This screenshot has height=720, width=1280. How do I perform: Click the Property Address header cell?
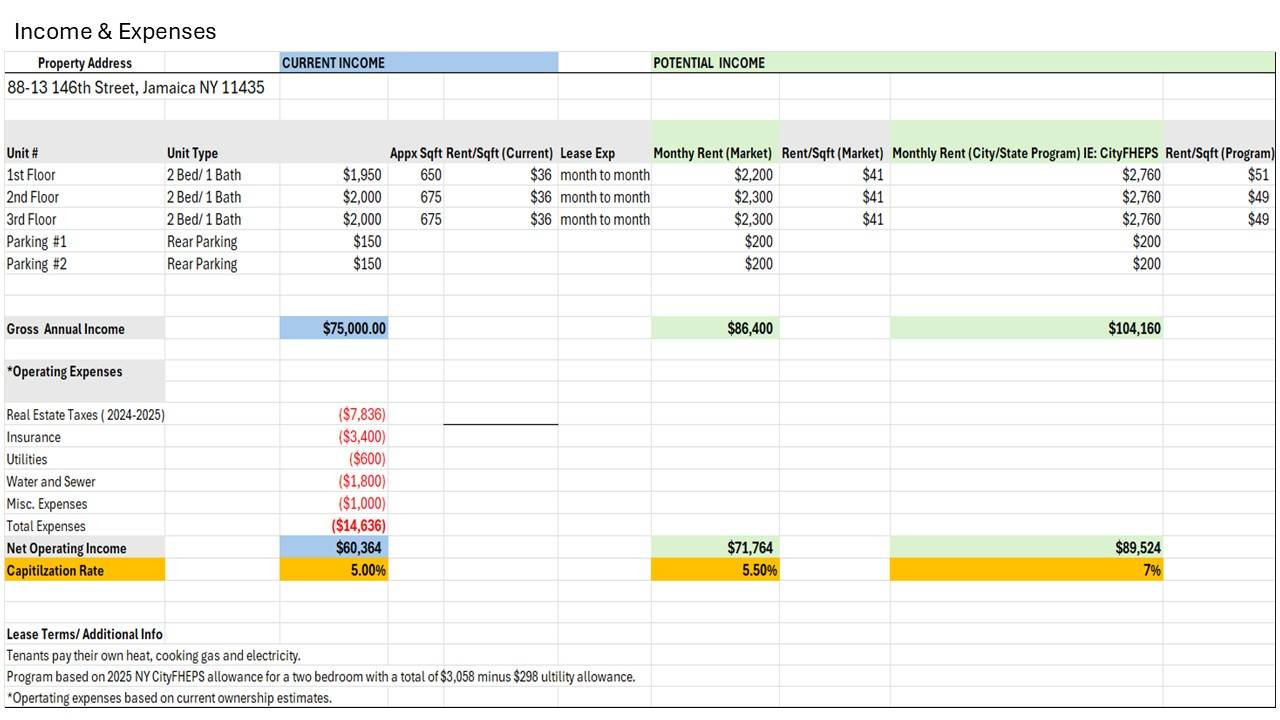pos(85,63)
